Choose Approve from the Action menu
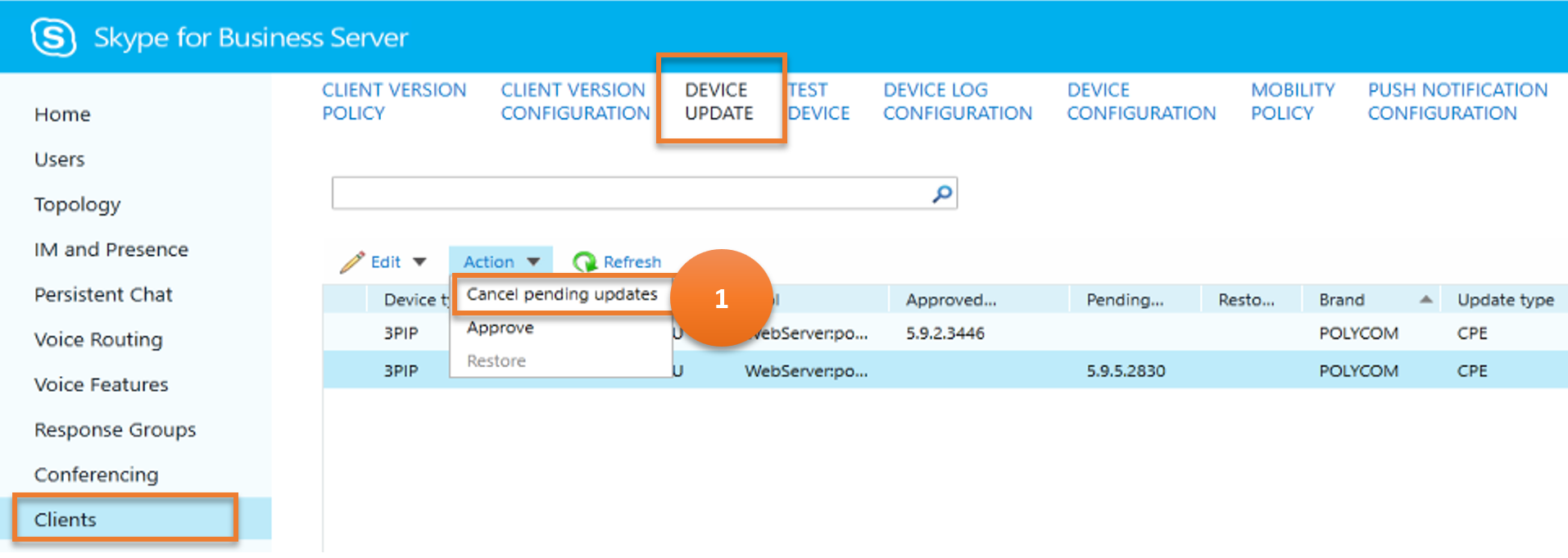Image resolution: width=1568 pixels, height=558 pixels. pyautogui.click(x=501, y=328)
